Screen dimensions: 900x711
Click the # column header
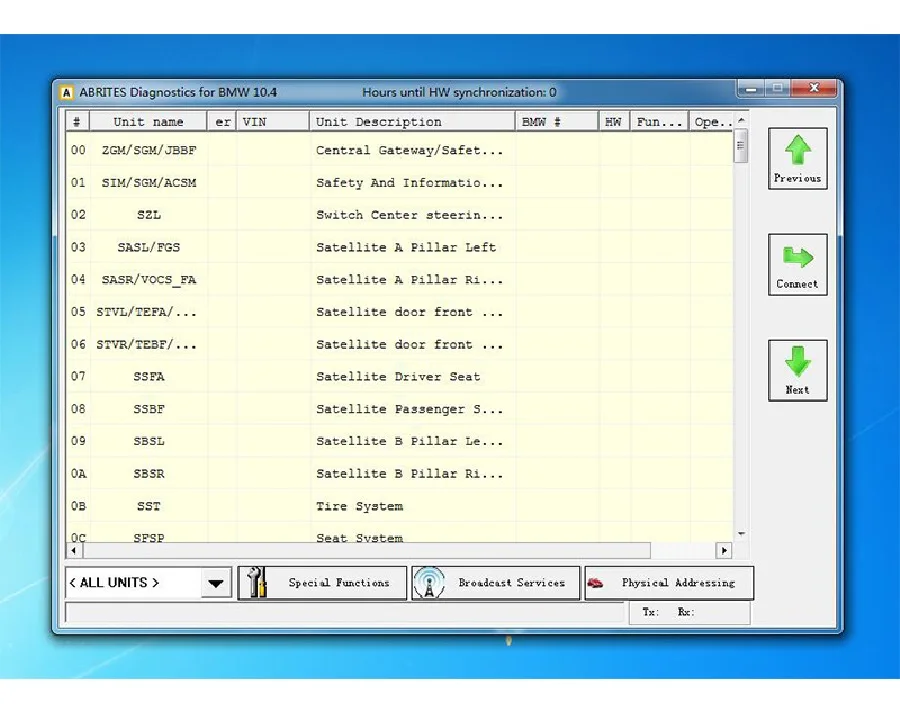77,122
